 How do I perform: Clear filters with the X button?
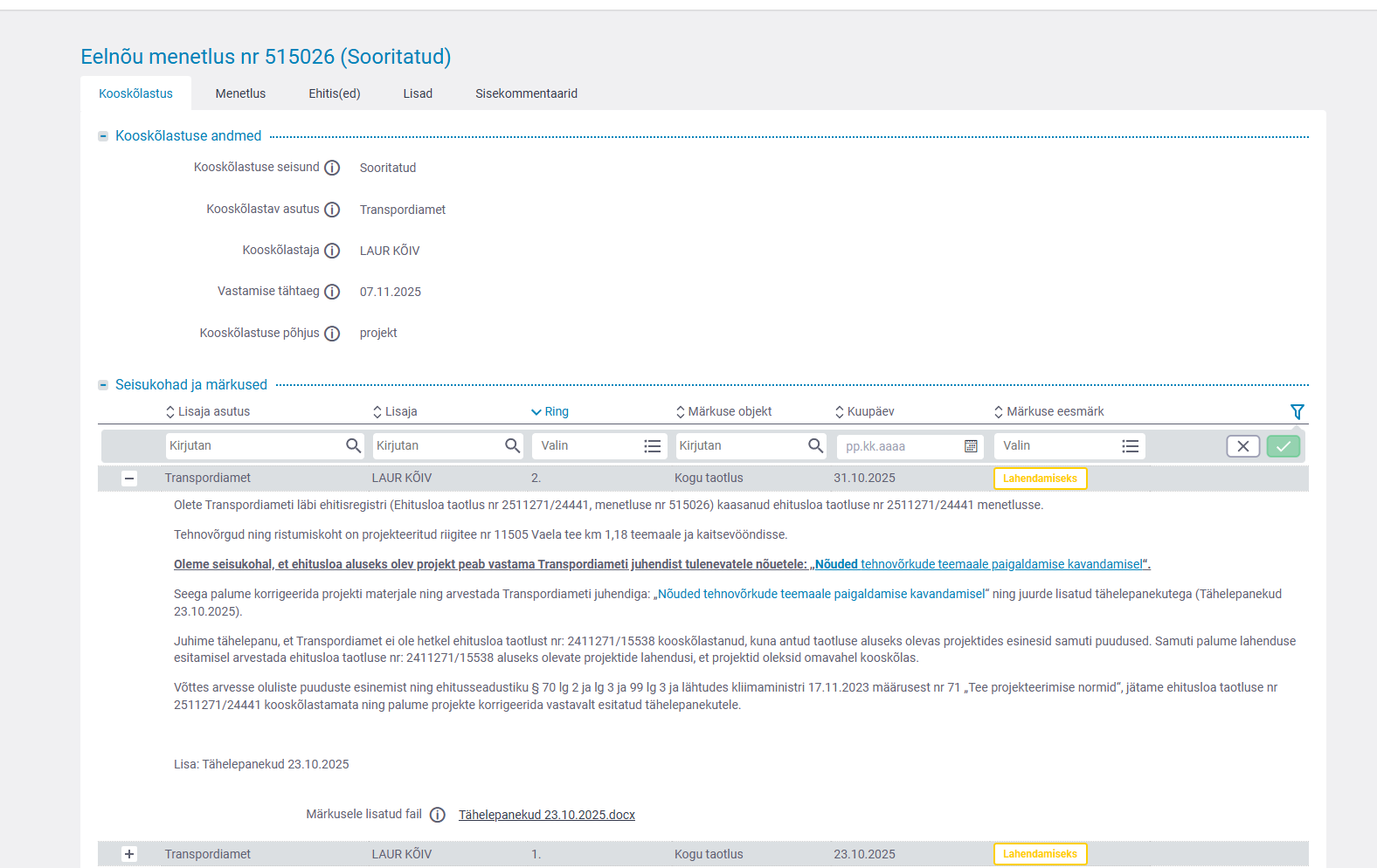tap(1242, 446)
